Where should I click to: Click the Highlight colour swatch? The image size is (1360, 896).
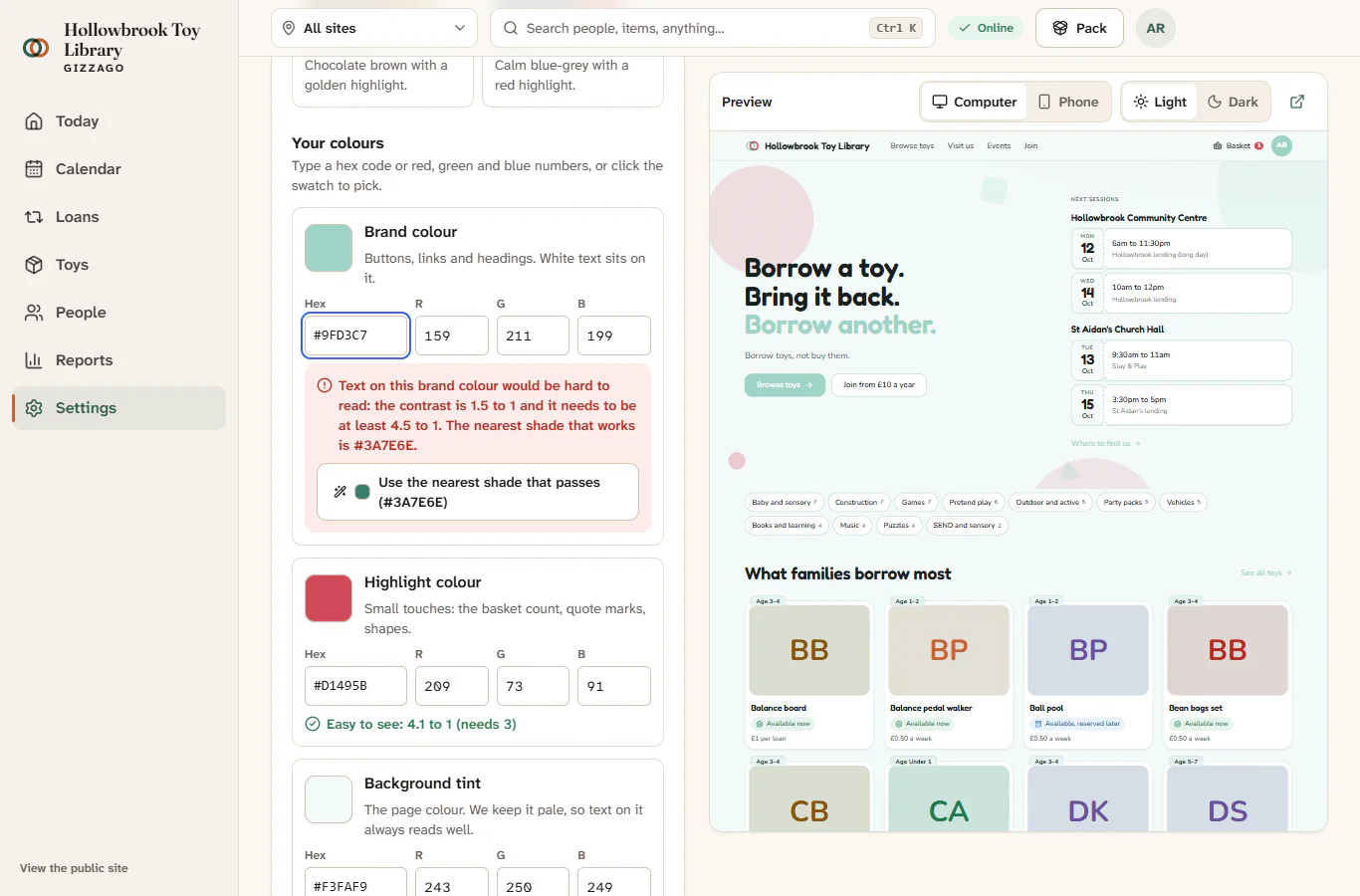click(329, 598)
